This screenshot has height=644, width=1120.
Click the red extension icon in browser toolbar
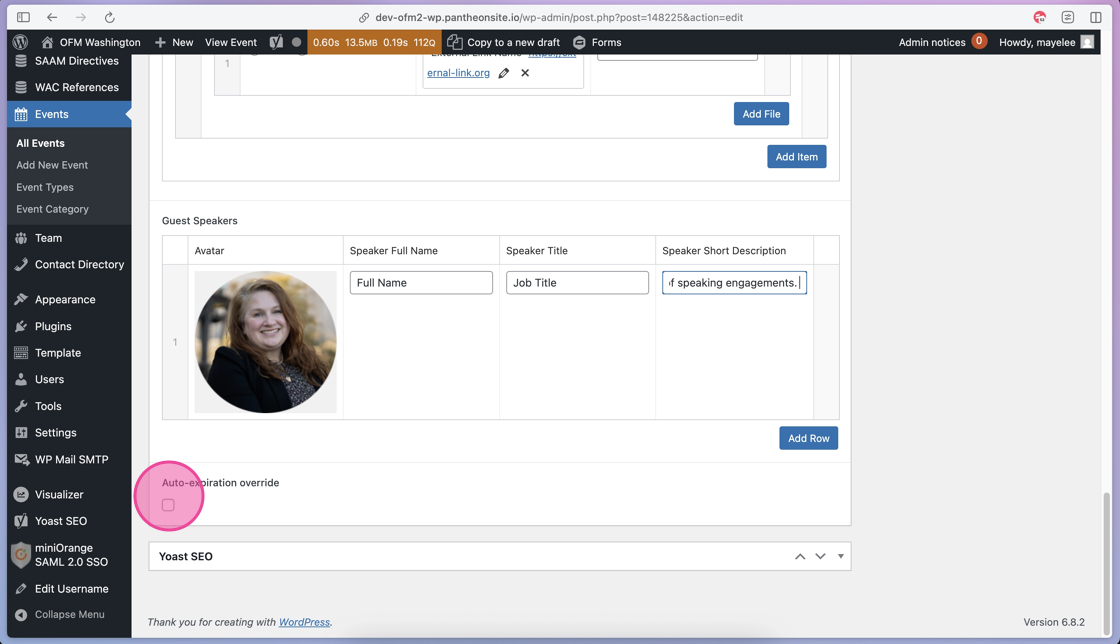point(1040,17)
